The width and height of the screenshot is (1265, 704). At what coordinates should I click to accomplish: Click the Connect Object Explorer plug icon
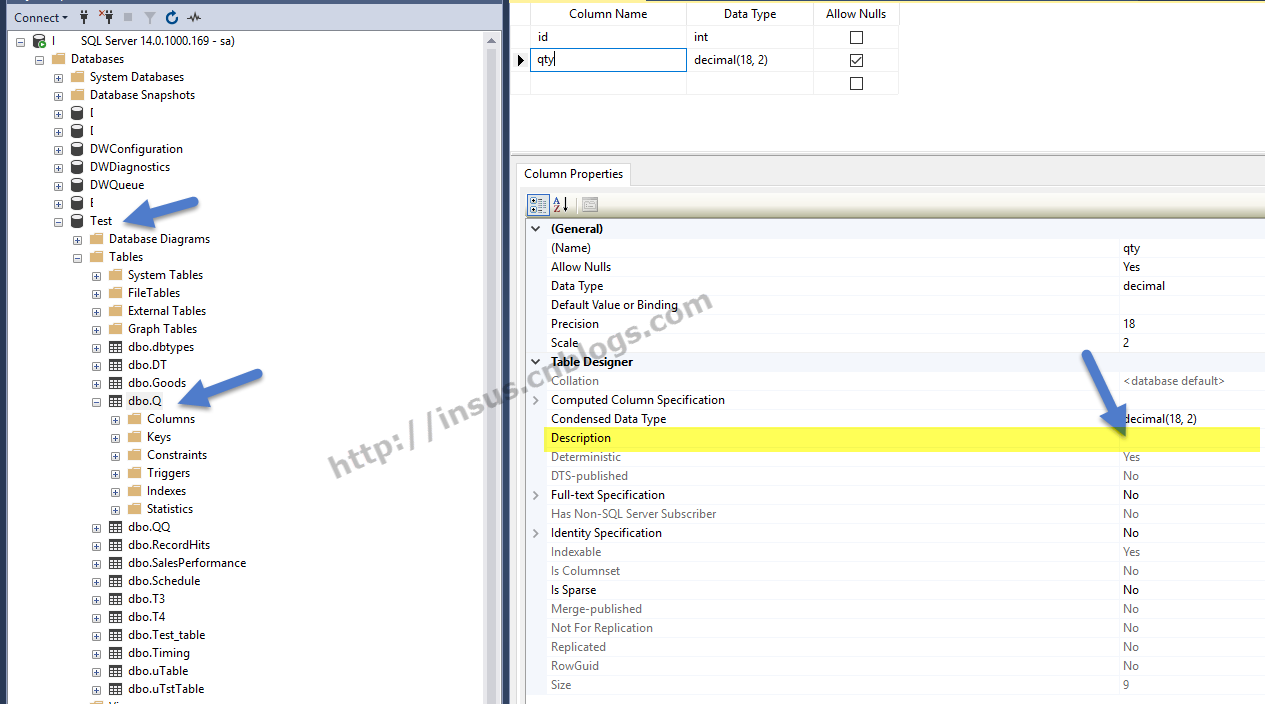pos(84,17)
